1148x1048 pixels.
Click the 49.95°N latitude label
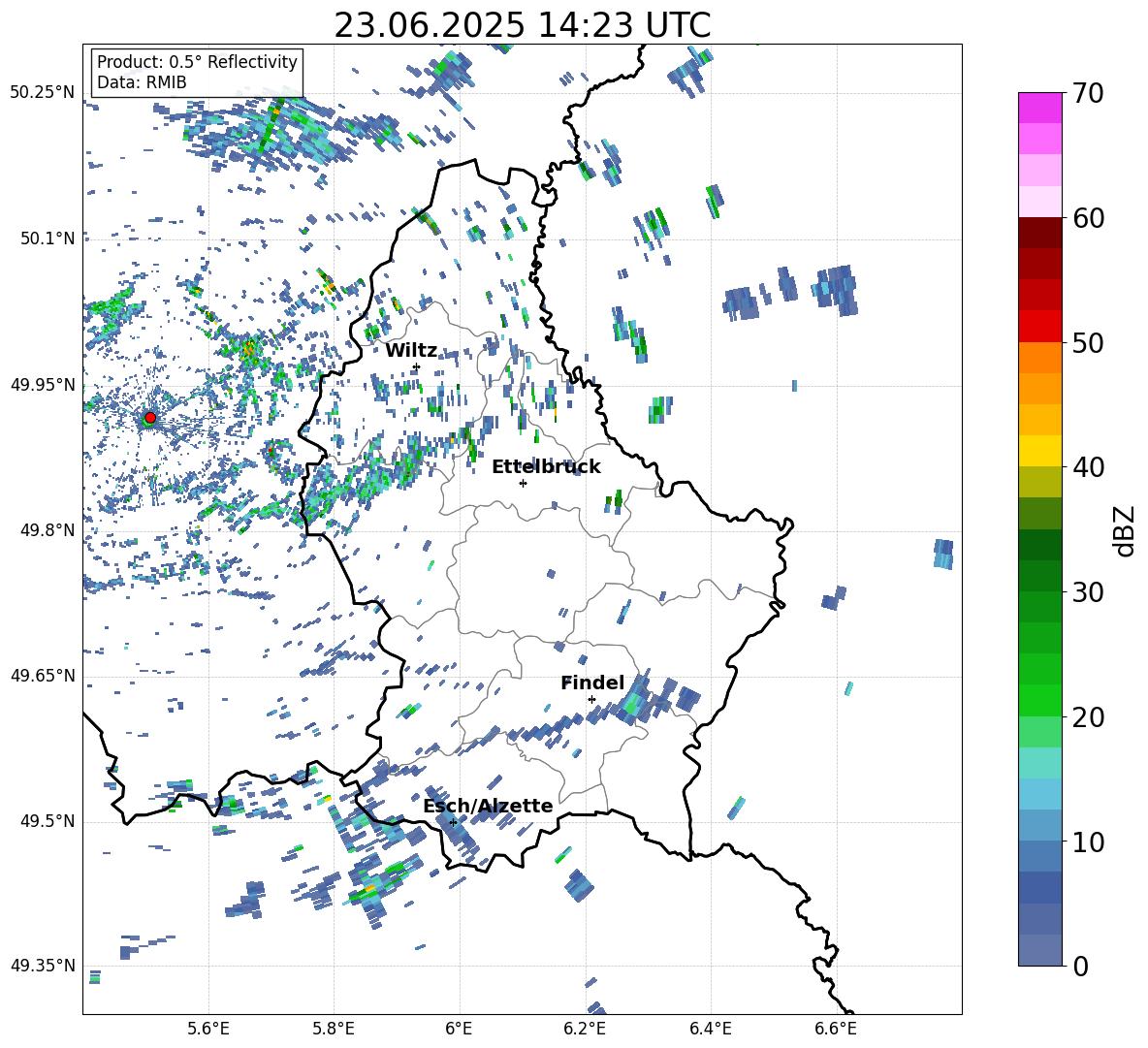(x=43, y=385)
